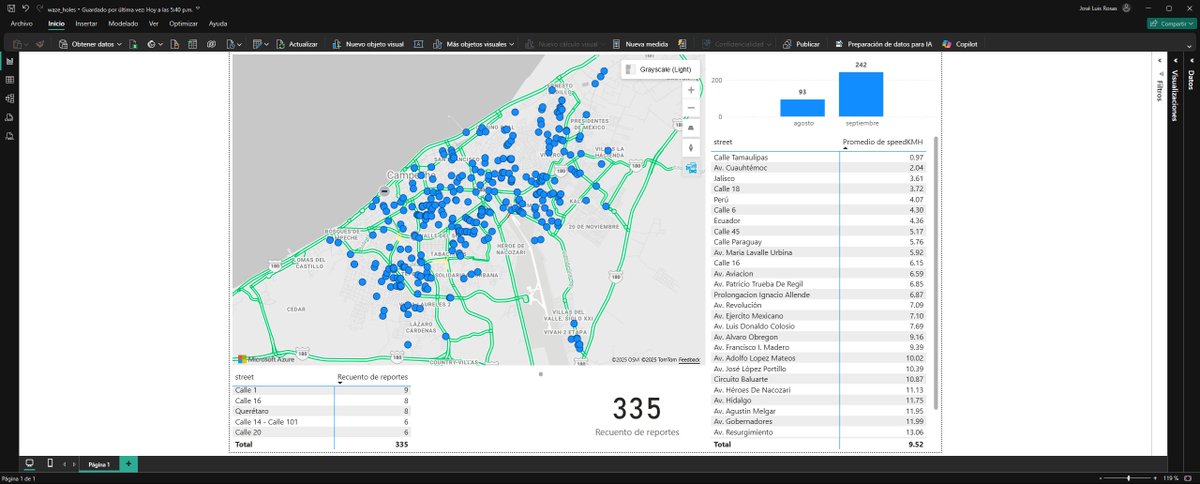Image resolution: width=1200 pixels, height=484 pixels.
Task: Click the Text box icon in ribbon
Action: 419,44
